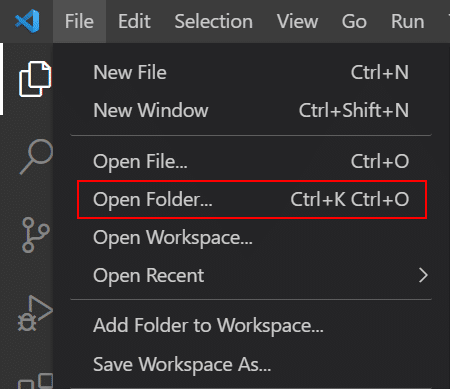Image resolution: width=450 pixels, height=389 pixels.
Task: Select the highlighted Open Folder... entry
Action: 252,200
